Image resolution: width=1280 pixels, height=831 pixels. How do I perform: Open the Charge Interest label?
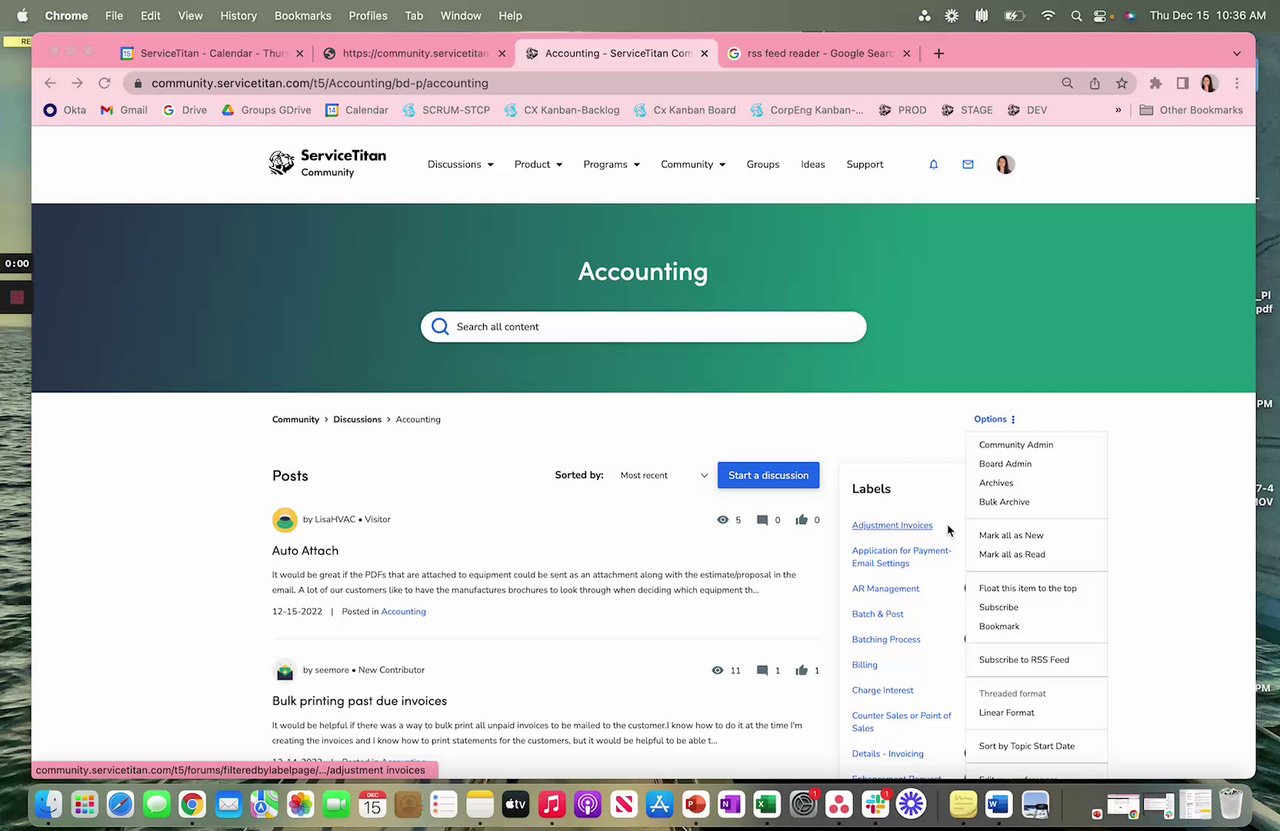[x=882, y=690]
